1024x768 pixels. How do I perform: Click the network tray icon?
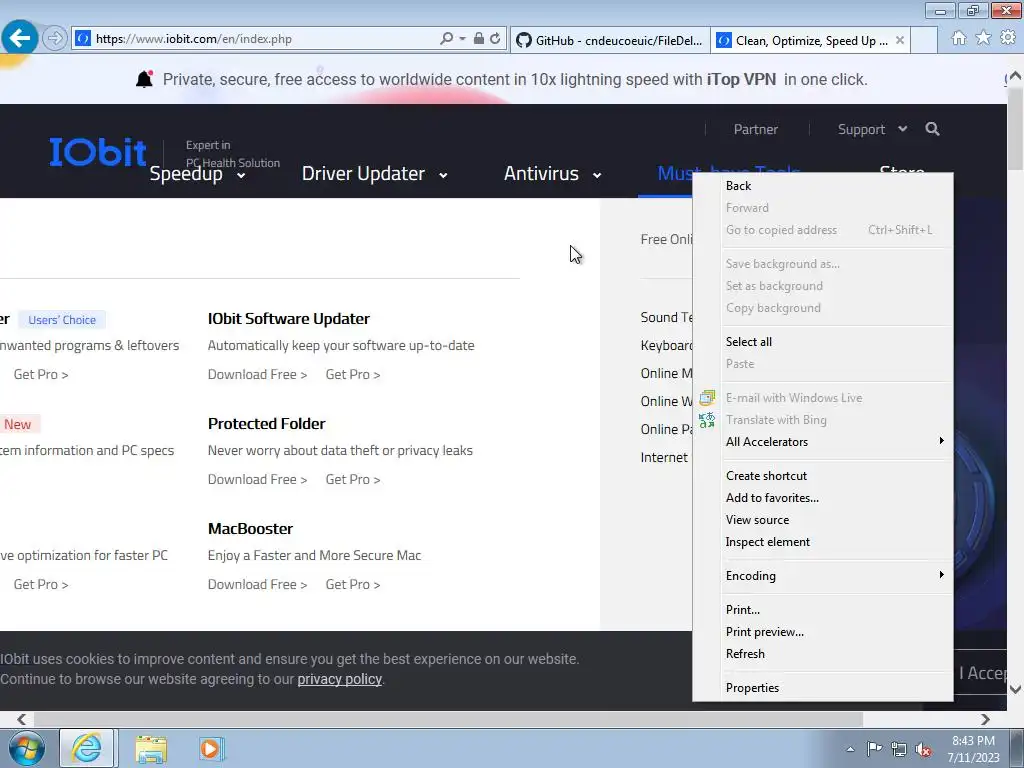point(899,749)
